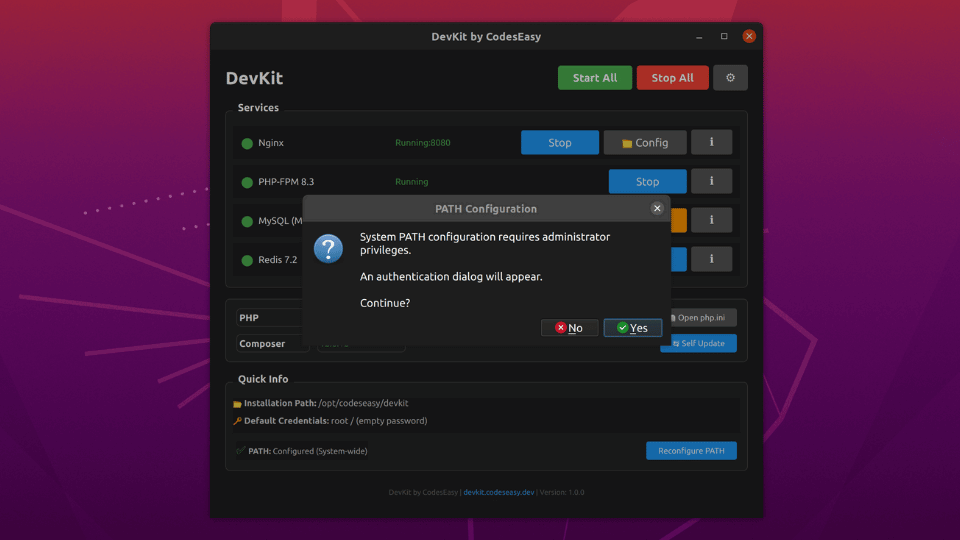Click the Composer label field
Screen dimensions: 960x540
click(x=272, y=343)
